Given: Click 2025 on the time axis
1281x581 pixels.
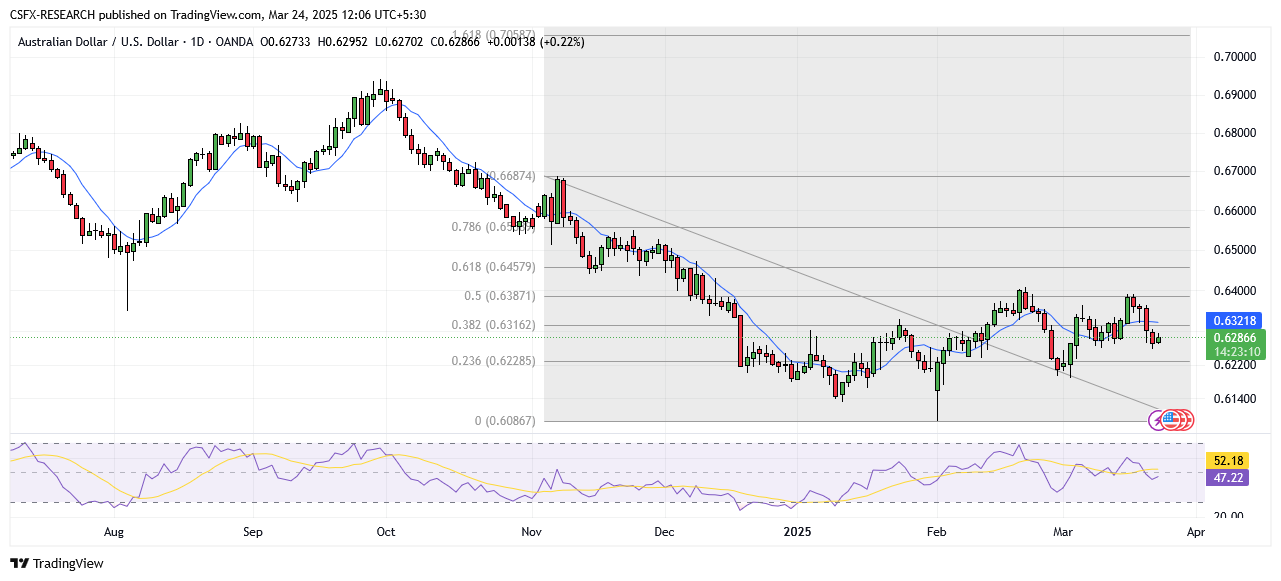Looking at the screenshot, I should coord(797,533).
